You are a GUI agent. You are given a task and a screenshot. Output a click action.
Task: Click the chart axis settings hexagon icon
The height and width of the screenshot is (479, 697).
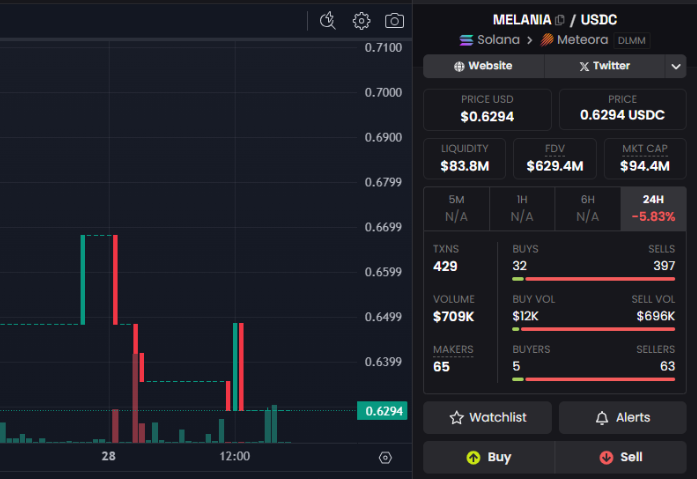point(385,458)
